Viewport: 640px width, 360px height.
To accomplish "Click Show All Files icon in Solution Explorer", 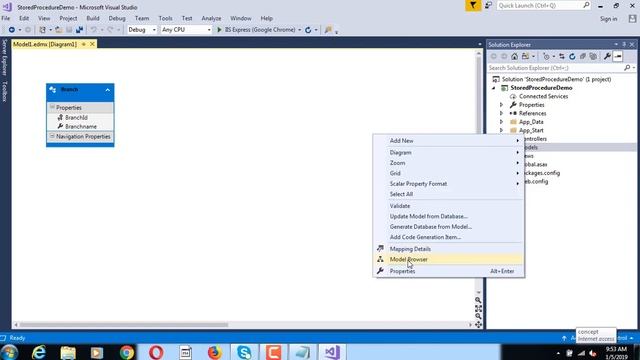I will tap(593, 57).
